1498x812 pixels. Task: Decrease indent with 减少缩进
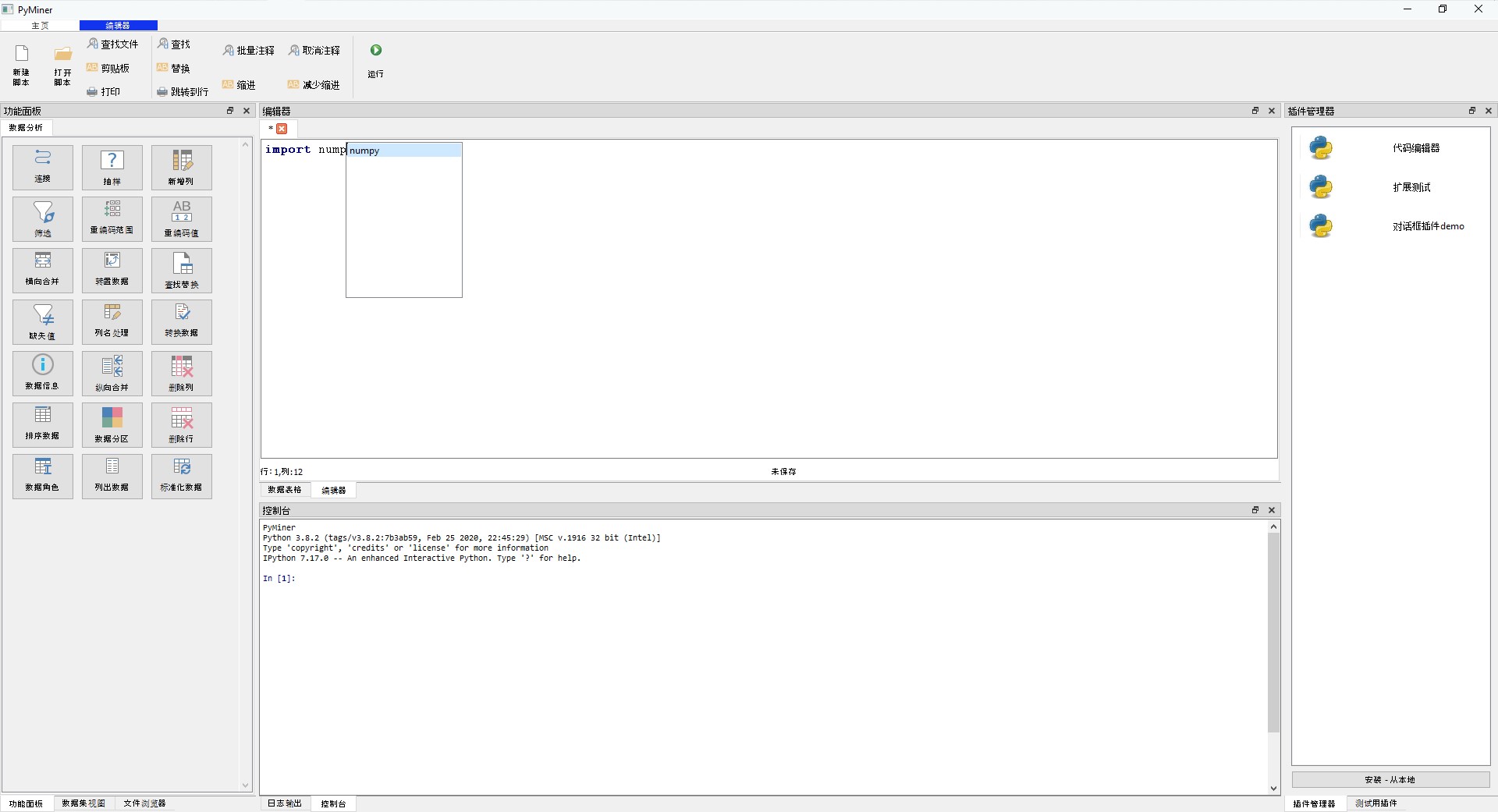coord(314,84)
